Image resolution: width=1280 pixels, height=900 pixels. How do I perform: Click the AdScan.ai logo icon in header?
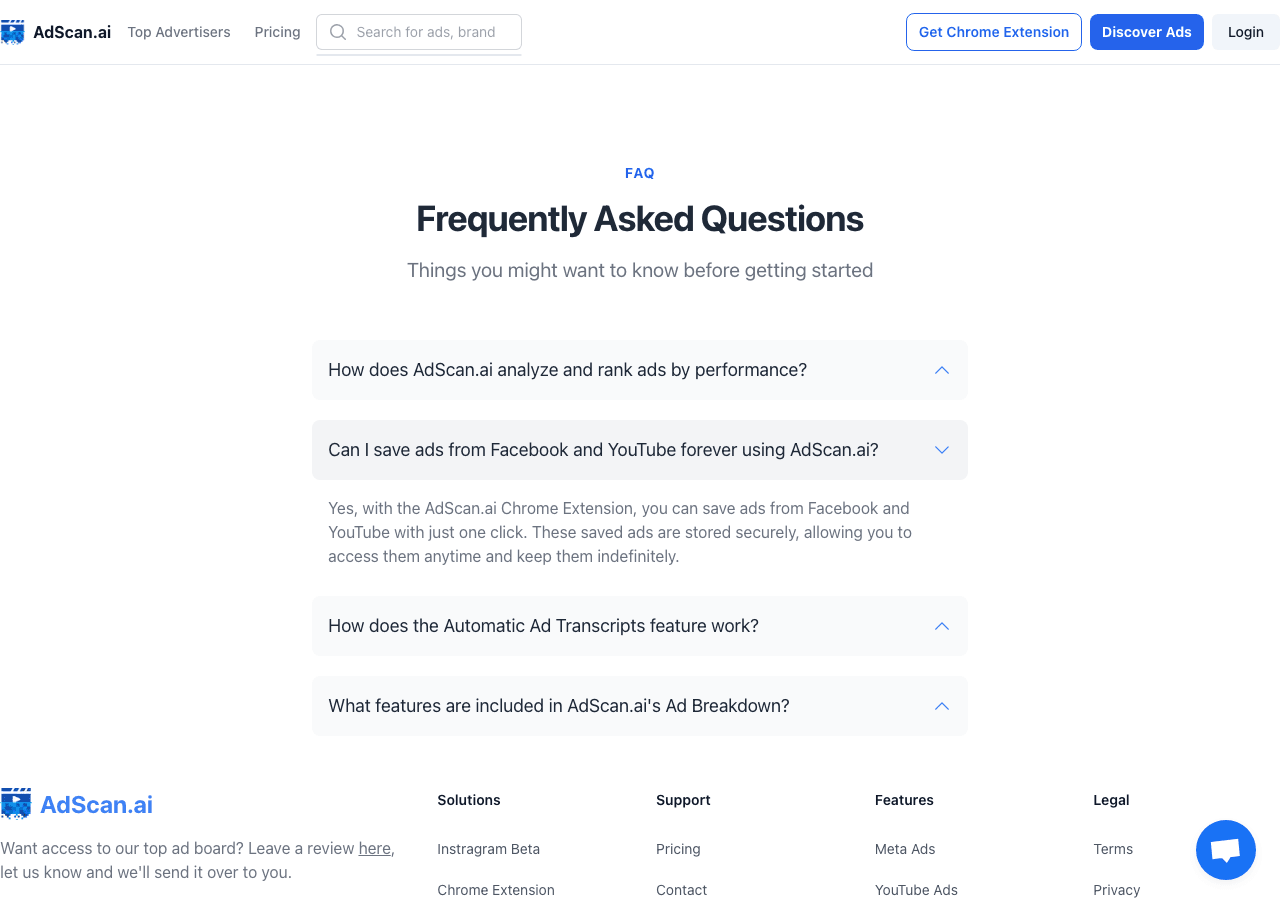pos(12,32)
